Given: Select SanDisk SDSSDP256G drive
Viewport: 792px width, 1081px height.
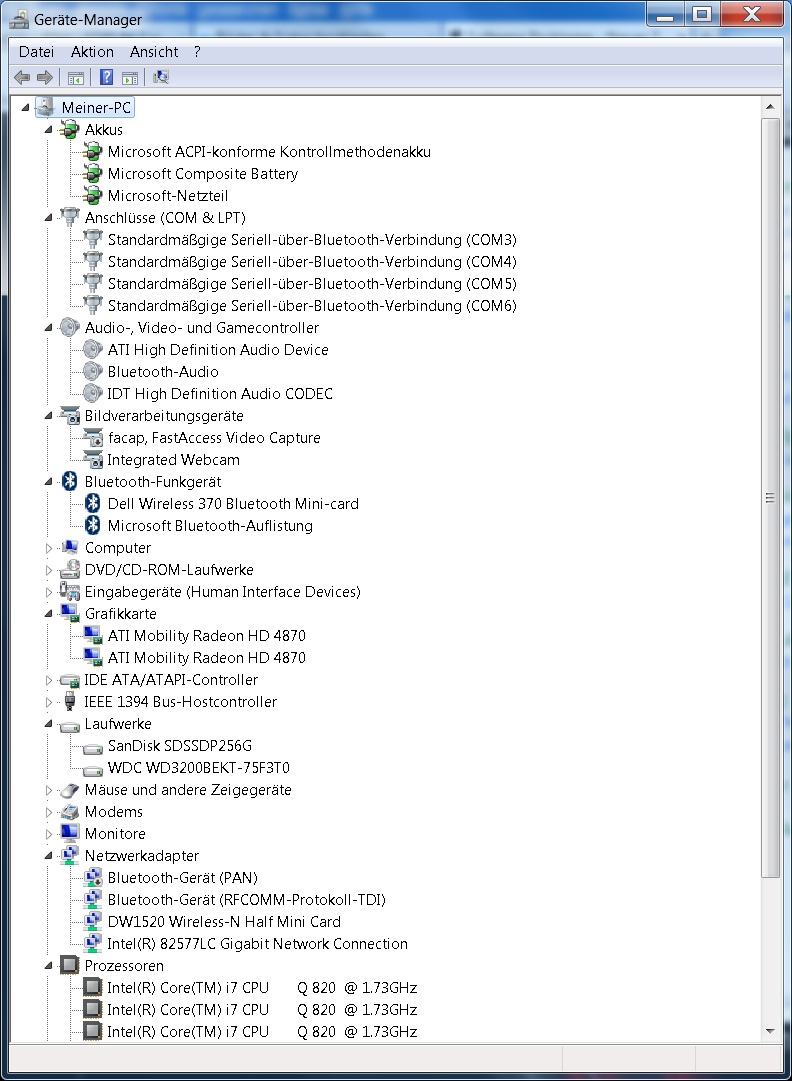Looking at the screenshot, I should click(180, 746).
